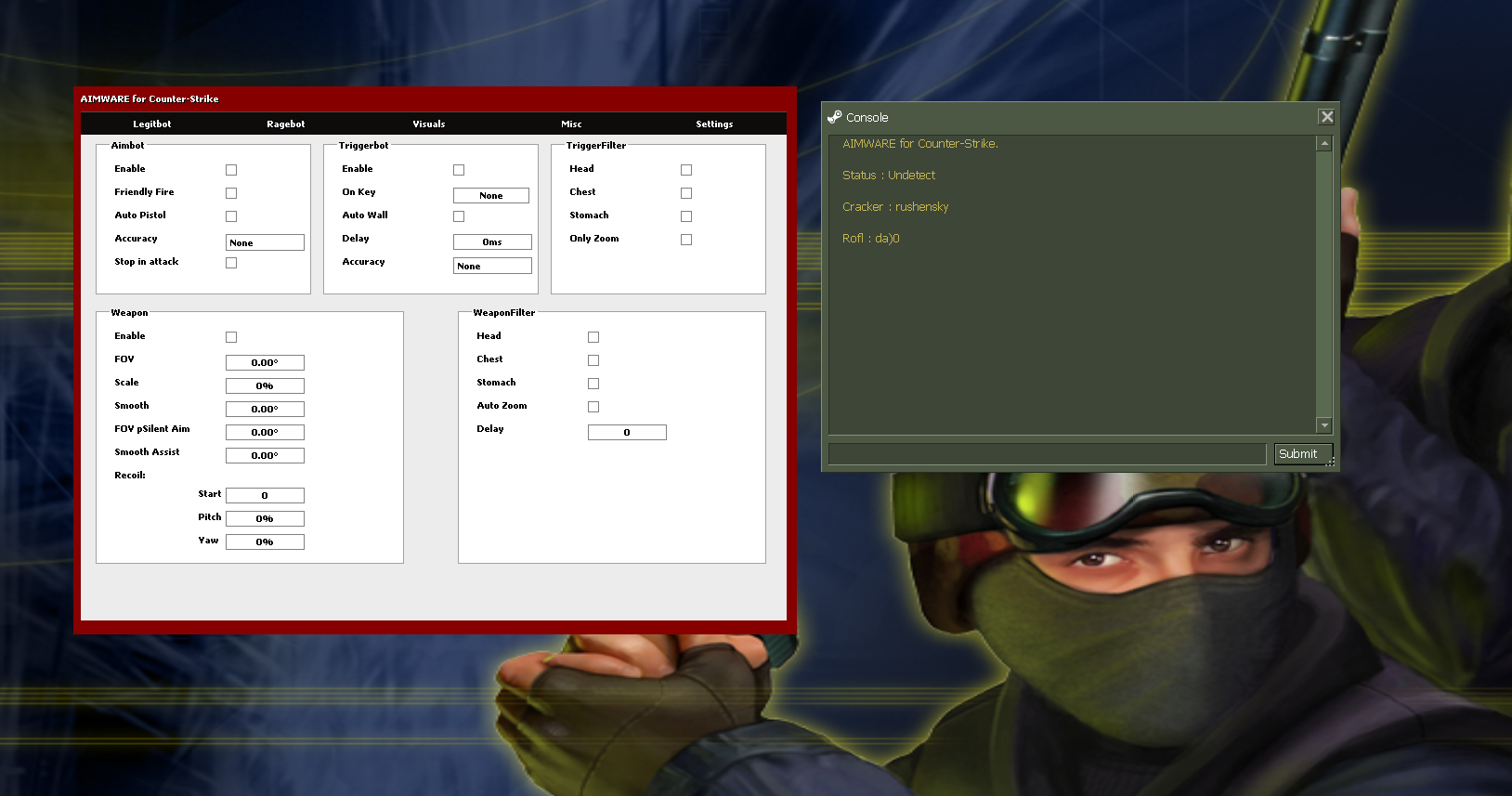
Task: Click the Weapon Scale percent field
Action: point(265,385)
